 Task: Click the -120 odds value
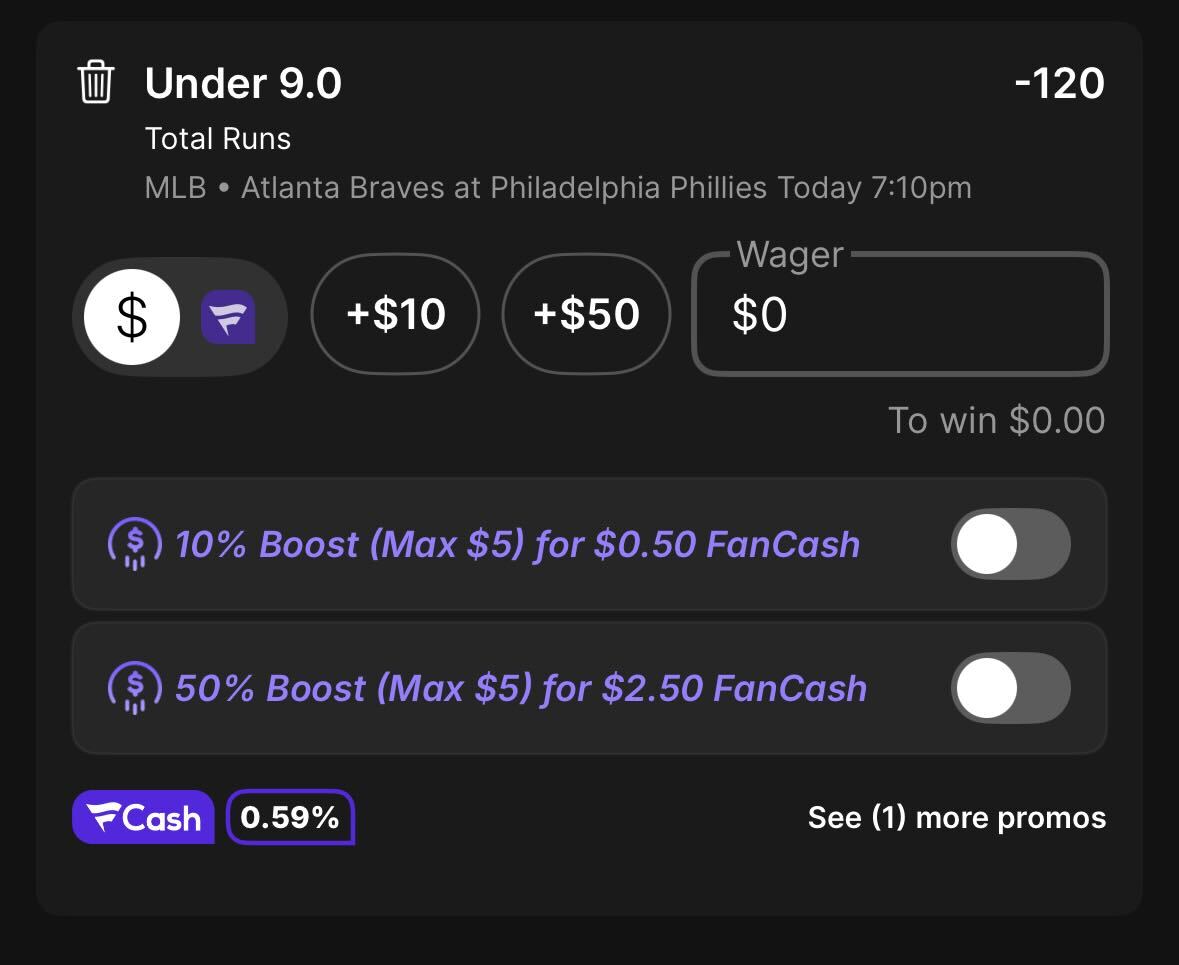[1059, 83]
